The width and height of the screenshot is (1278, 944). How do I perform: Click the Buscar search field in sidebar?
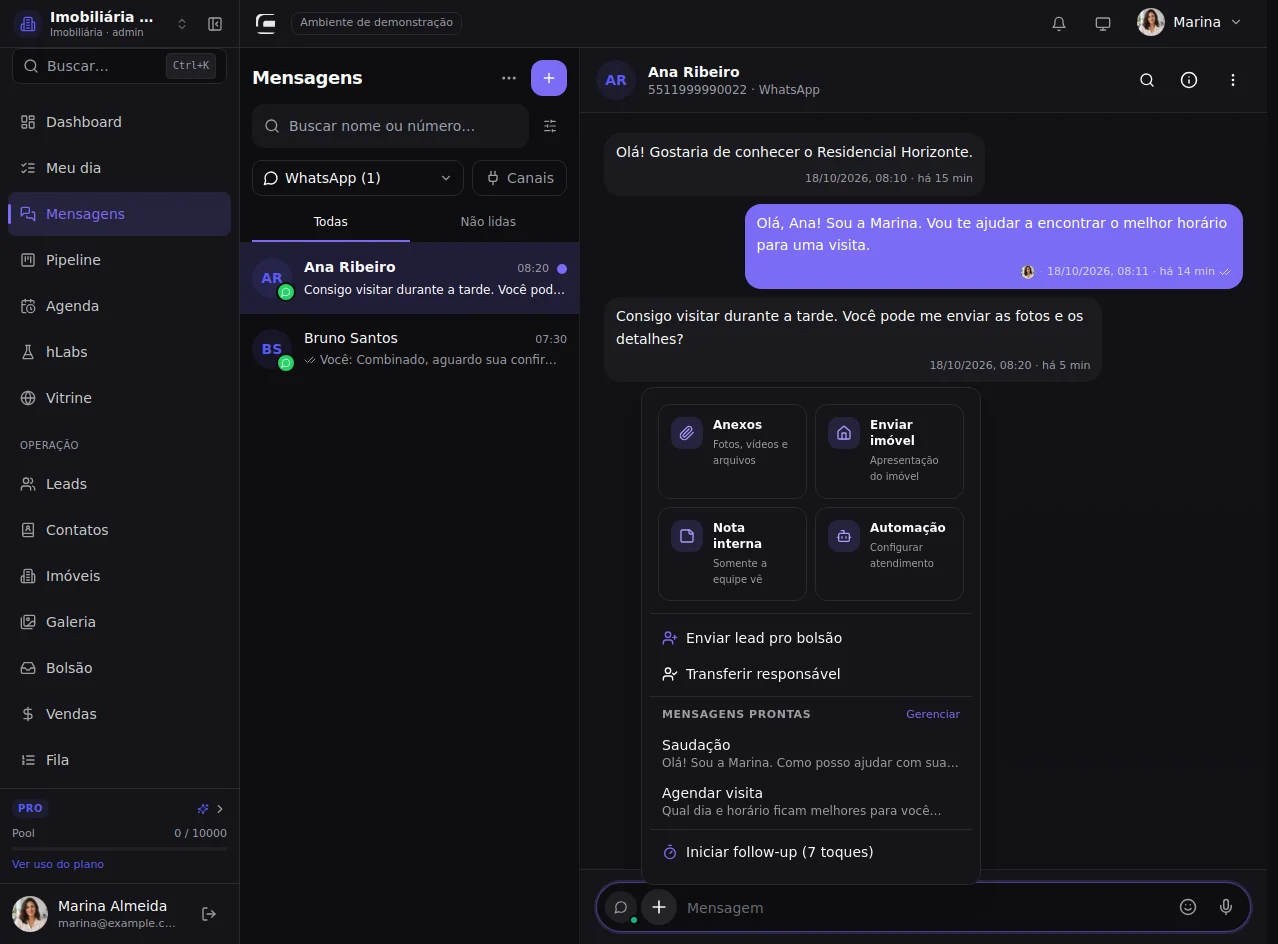pyautogui.click(x=119, y=66)
